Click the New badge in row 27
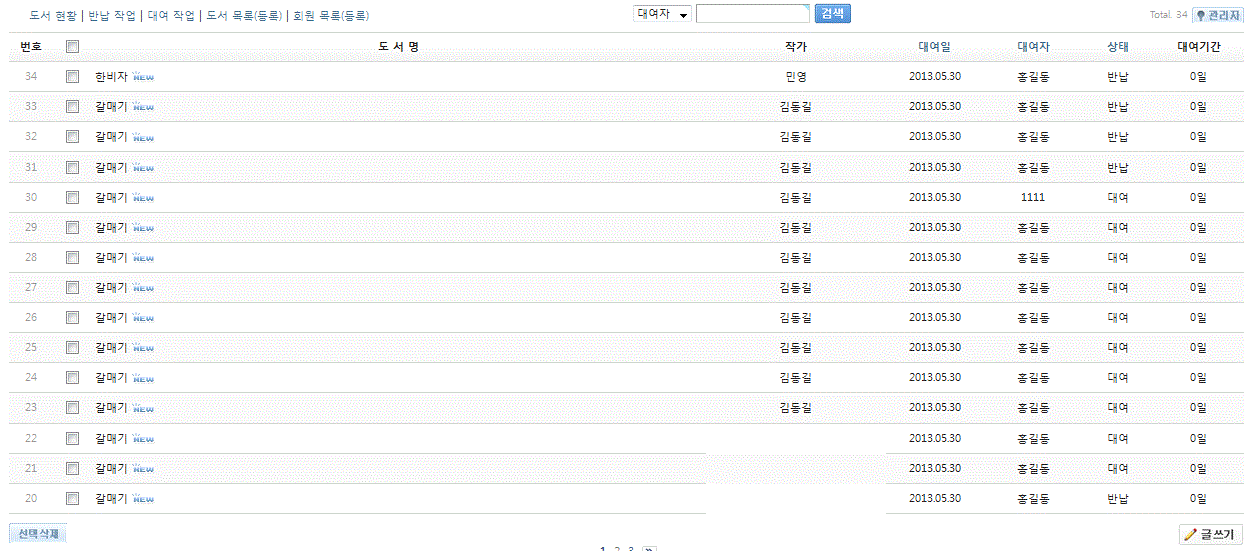Image resolution: width=1252 pixels, height=551 pixels. coord(143,288)
